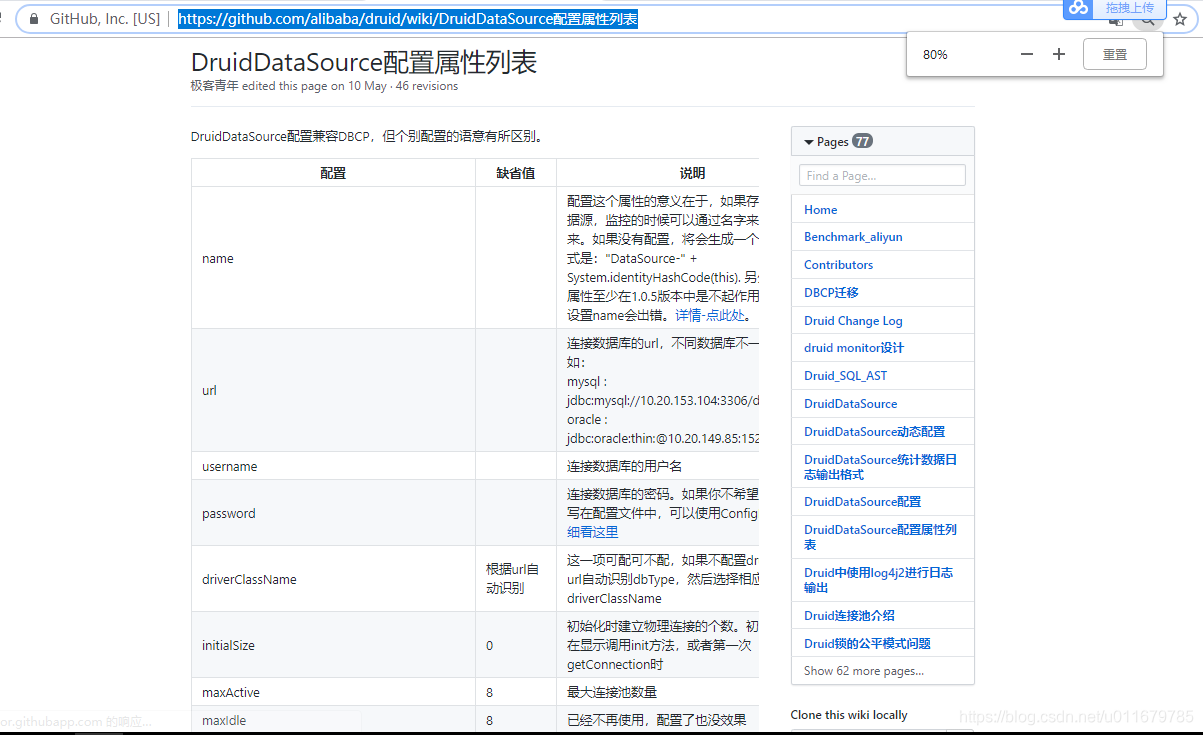Screen dimensions: 1203x735
Task: Click the driverClassName cell
Action: 333,579
